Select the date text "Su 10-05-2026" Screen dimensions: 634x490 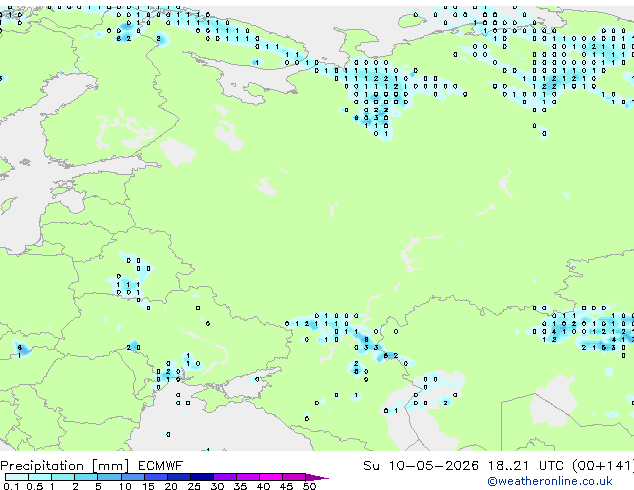pyautogui.click(x=421, y=466)
